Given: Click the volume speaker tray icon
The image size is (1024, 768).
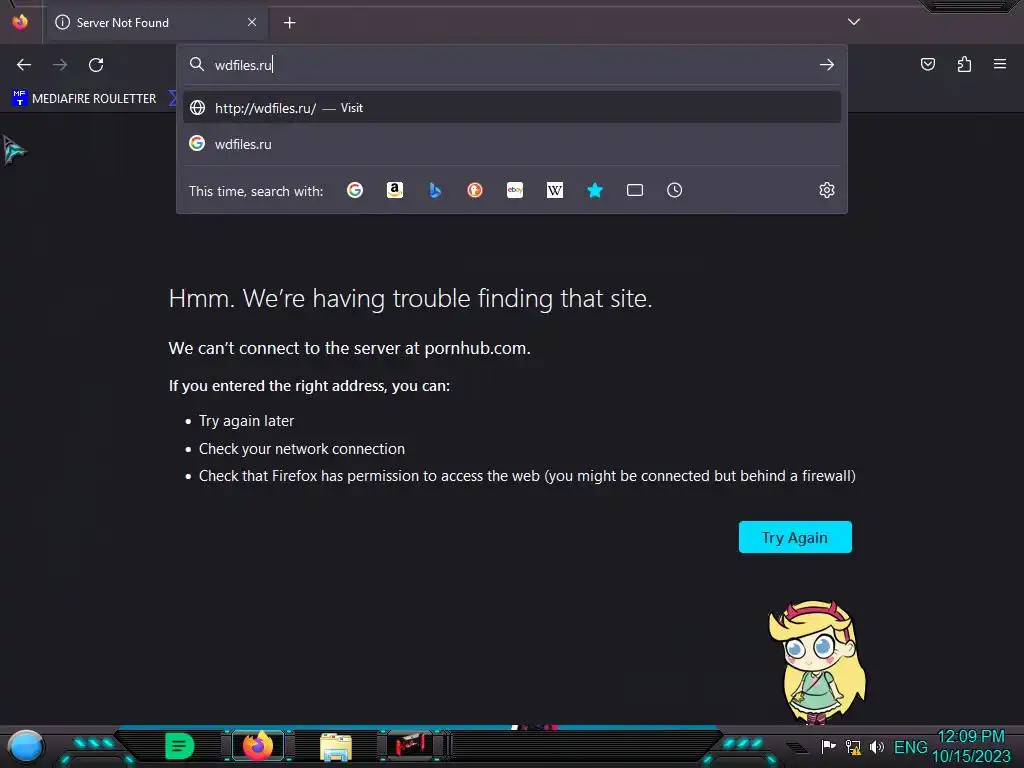Looking at the screenshot, I should click(877, 746).
